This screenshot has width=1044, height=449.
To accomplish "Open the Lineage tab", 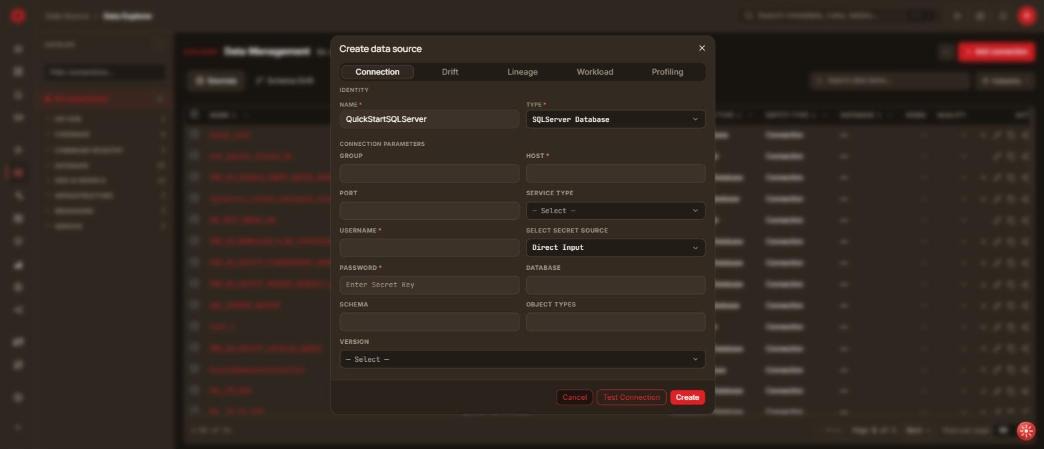I will [523, 72].
